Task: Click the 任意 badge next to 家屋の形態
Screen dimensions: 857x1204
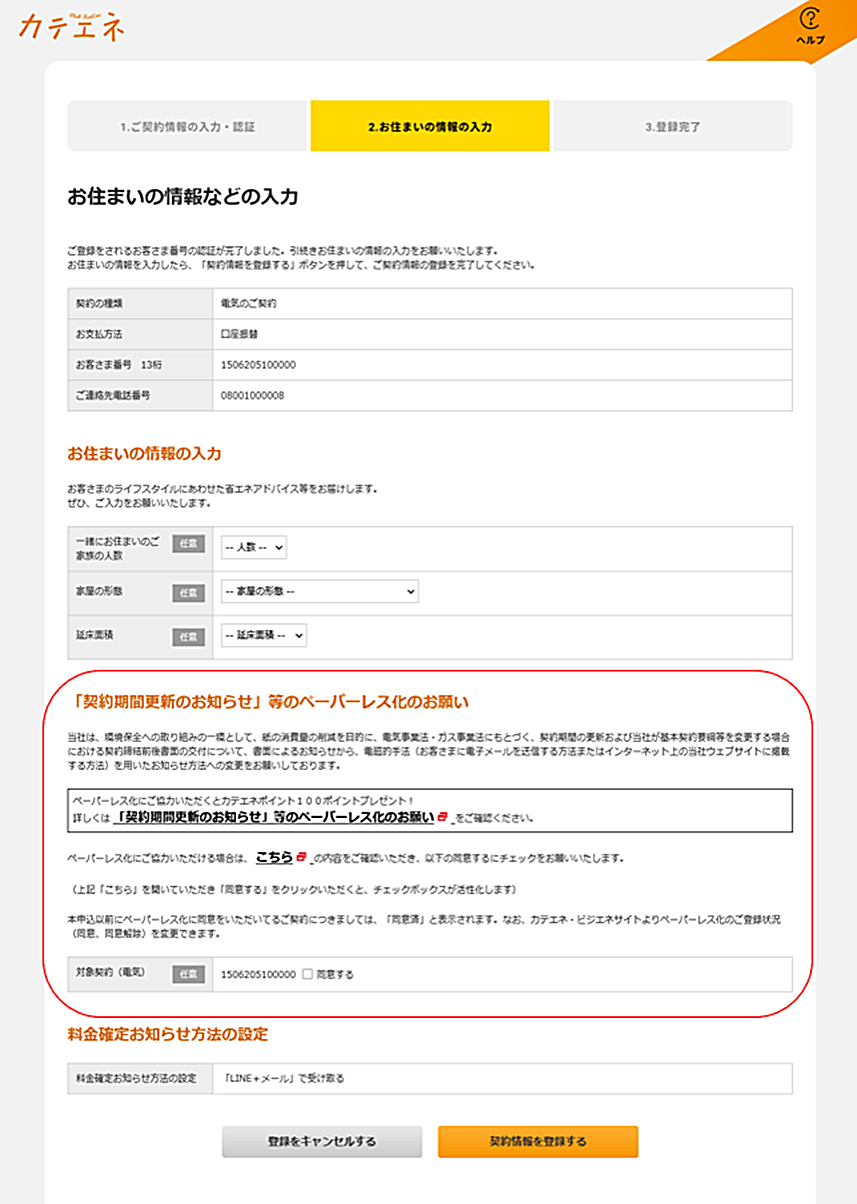Action: pyautogui.click(x=189, y=592)
